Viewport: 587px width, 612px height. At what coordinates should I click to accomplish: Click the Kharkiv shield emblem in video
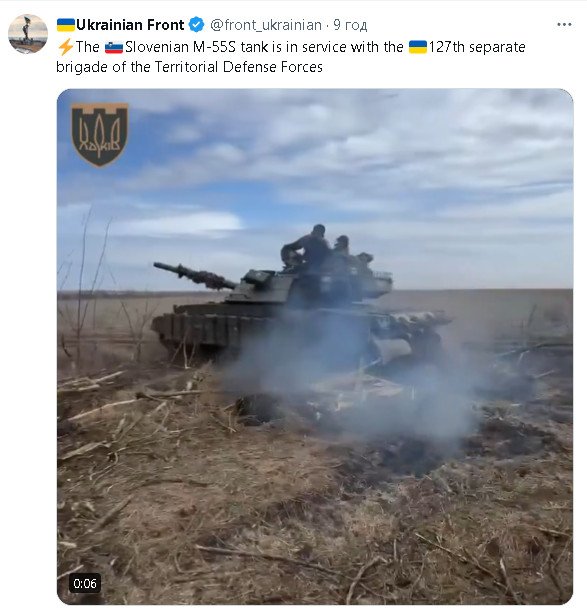pyautogui.click(x=100, y=135)
